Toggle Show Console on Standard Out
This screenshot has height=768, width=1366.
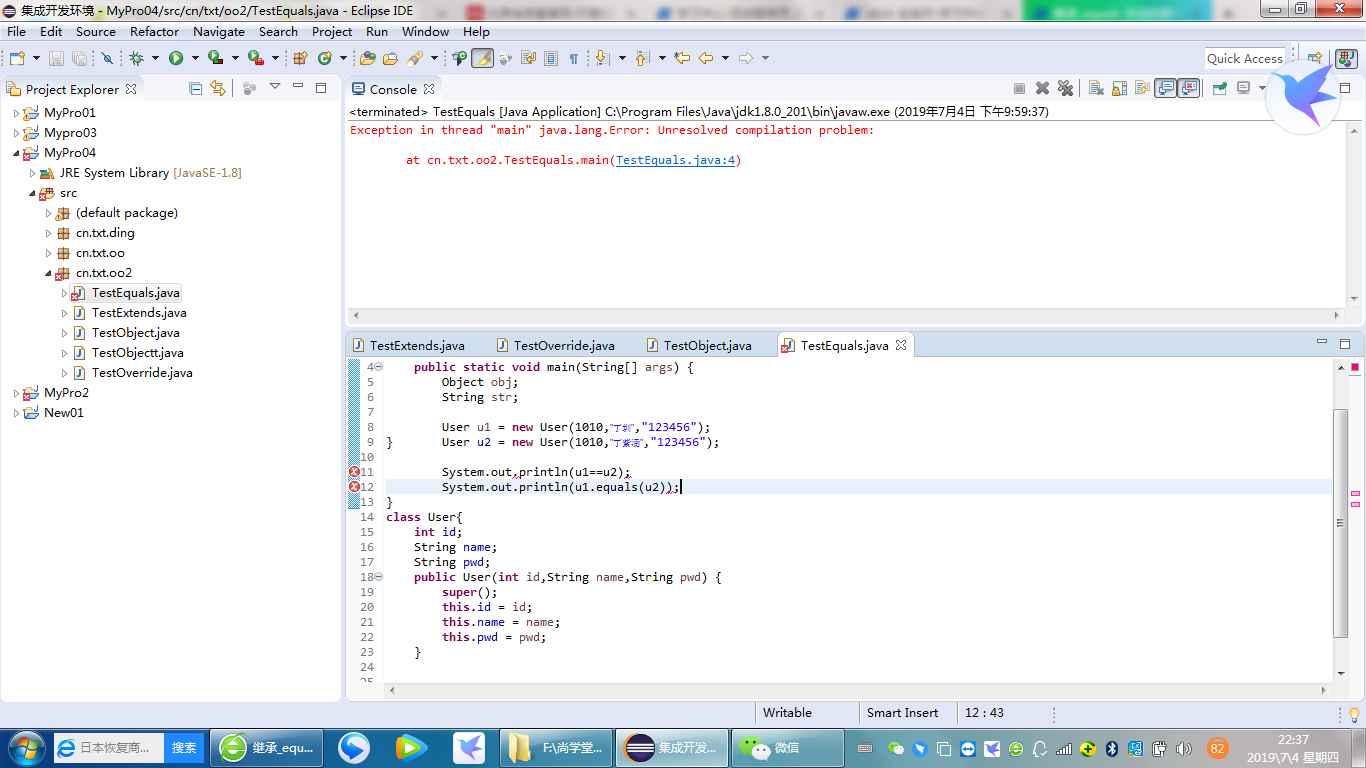(1165, 88)
